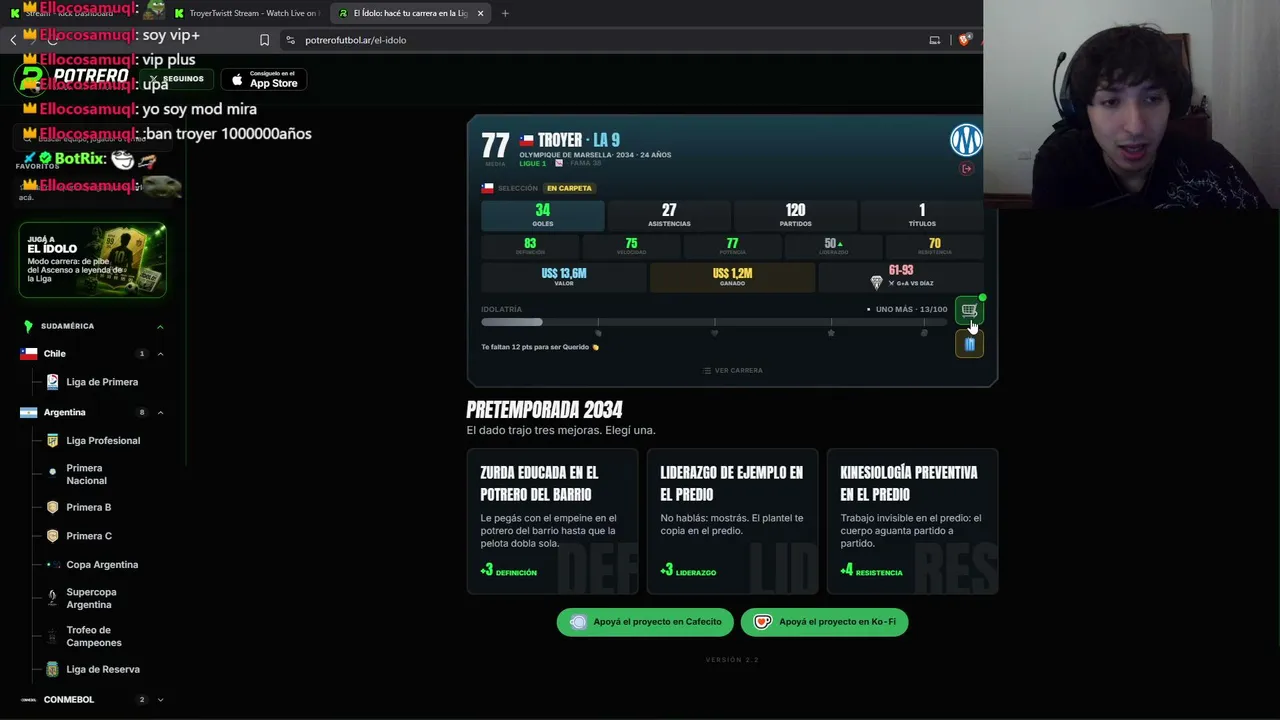This screenshot has width=1280, height=720.
Task: Open Copa Argentina in sidebar
Action: point(102,565)
